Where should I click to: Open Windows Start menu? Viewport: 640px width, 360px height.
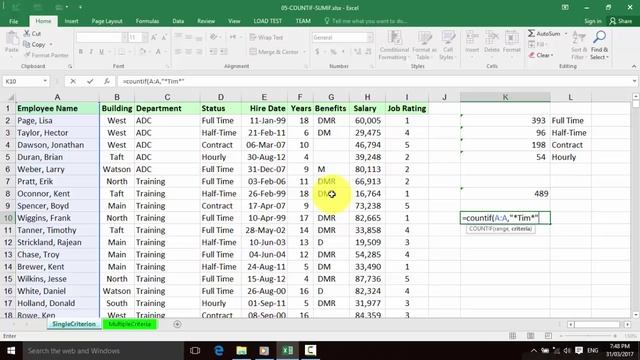point(11,351)
